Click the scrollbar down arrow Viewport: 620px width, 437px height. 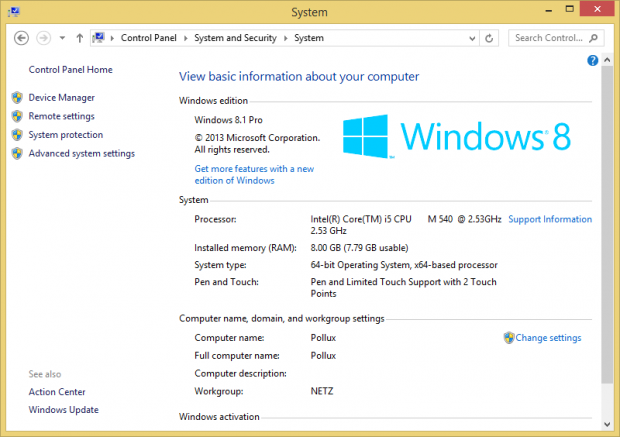(x=607, y=424)
